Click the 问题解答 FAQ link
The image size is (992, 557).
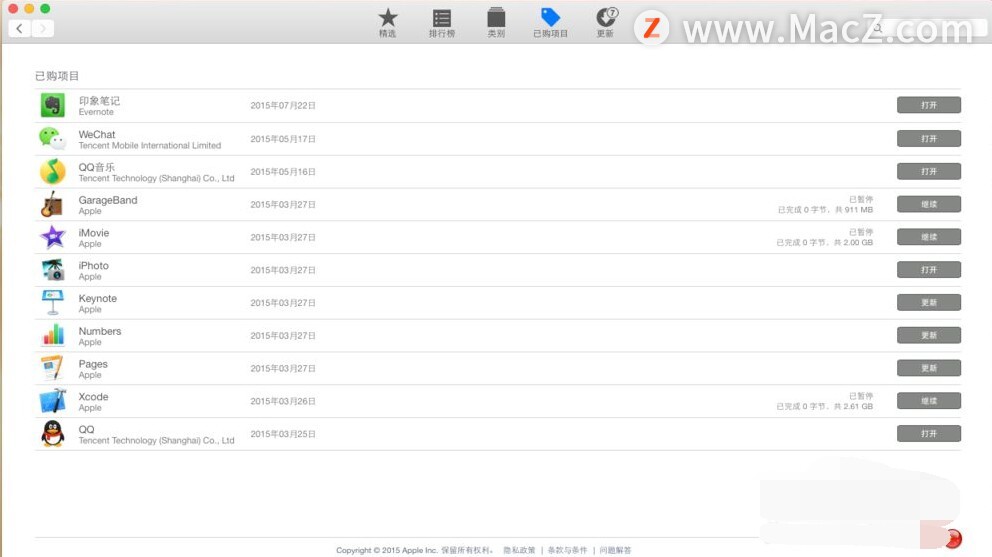coord(616,550)
